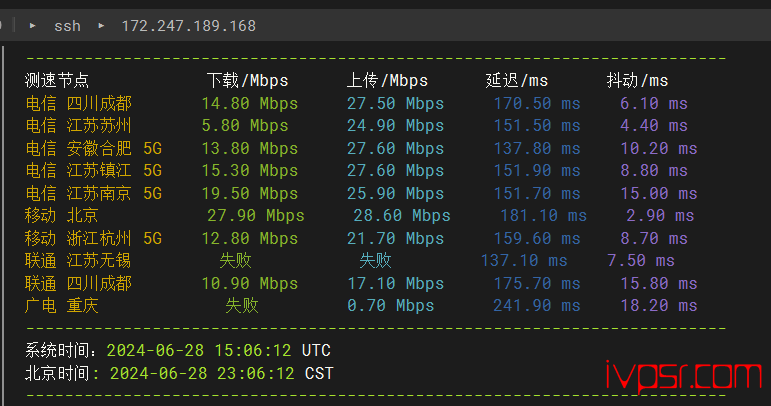Click the 移动 北京 node name
The image size is (771, 406).
(61, 216)
